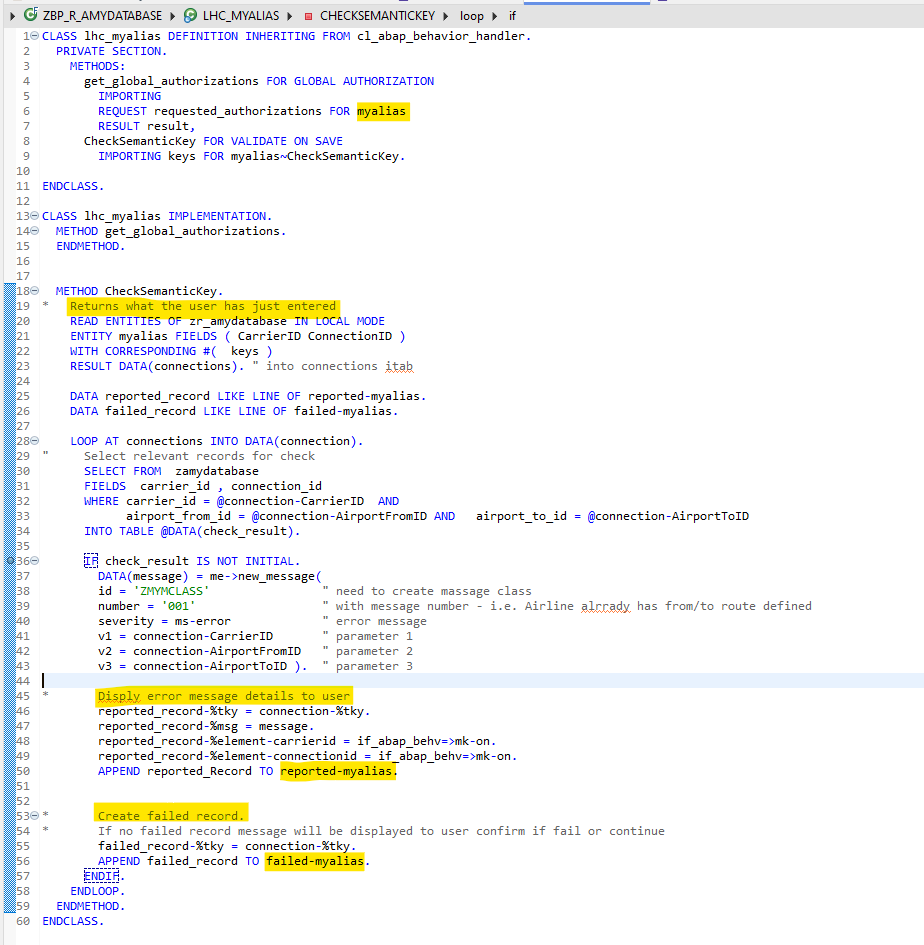Click the marker icon beside line 36

pos(10,561)
